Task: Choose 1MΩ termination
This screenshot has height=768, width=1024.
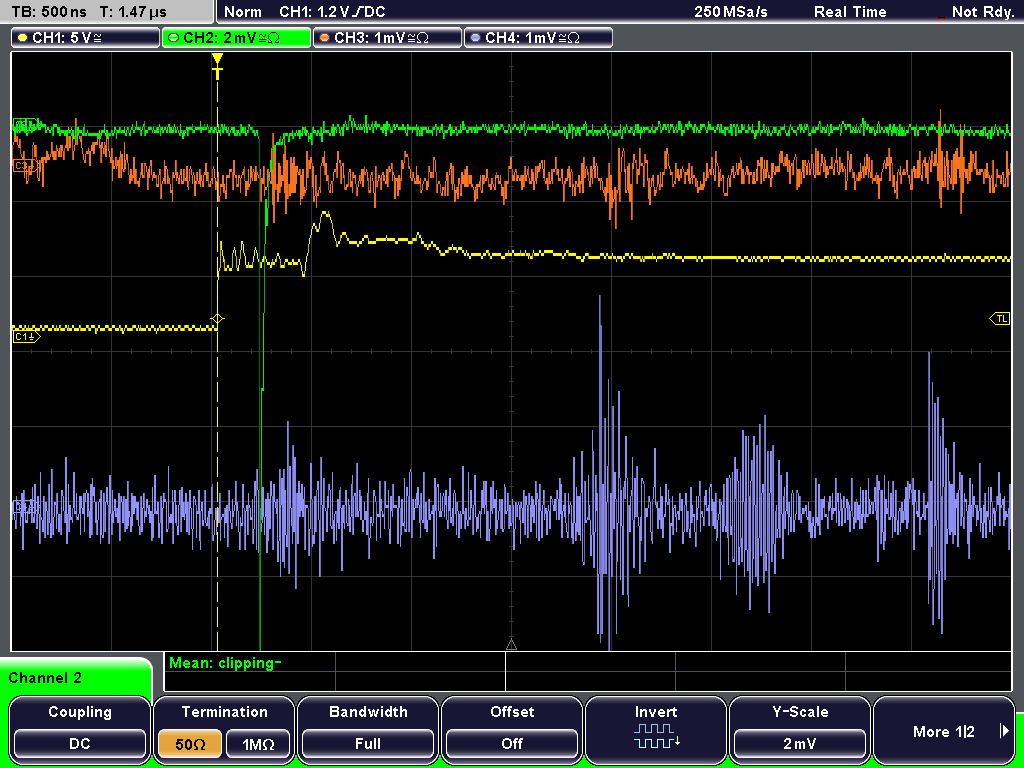Action: [258, 743]
